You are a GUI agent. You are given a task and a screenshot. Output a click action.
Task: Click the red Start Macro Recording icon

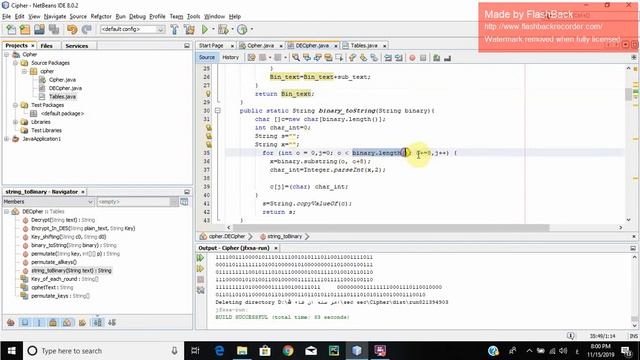tap(412, 58)
